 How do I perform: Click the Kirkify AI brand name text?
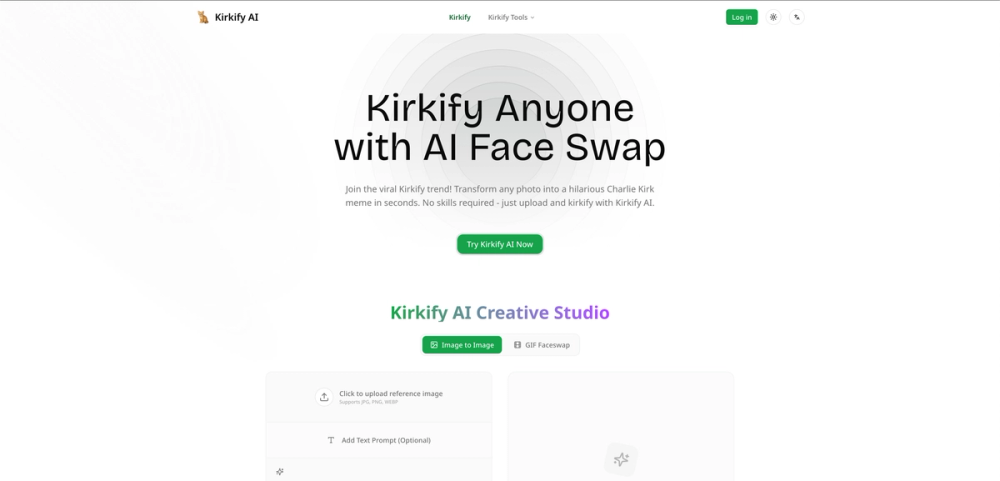[x=237, y=17]
